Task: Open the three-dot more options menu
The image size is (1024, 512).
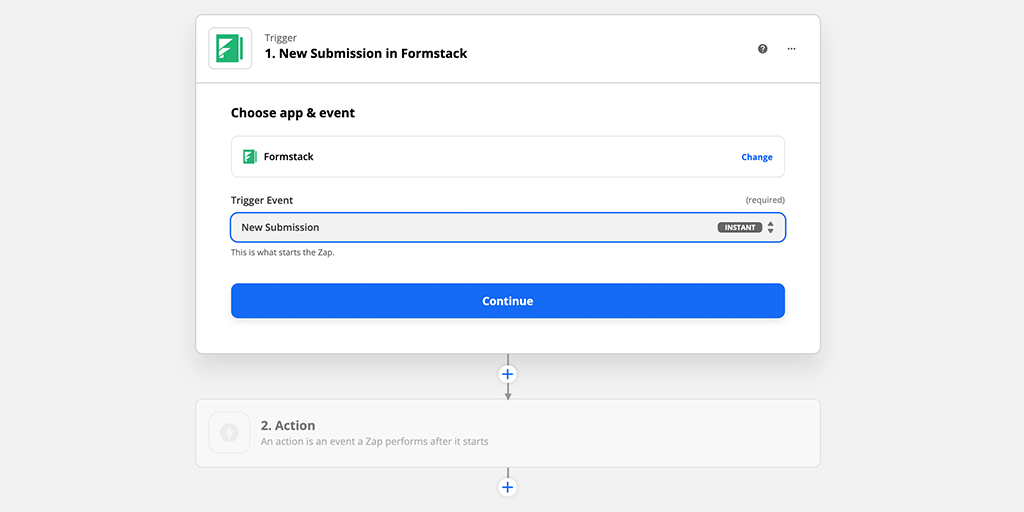Action: pos(792,48)
